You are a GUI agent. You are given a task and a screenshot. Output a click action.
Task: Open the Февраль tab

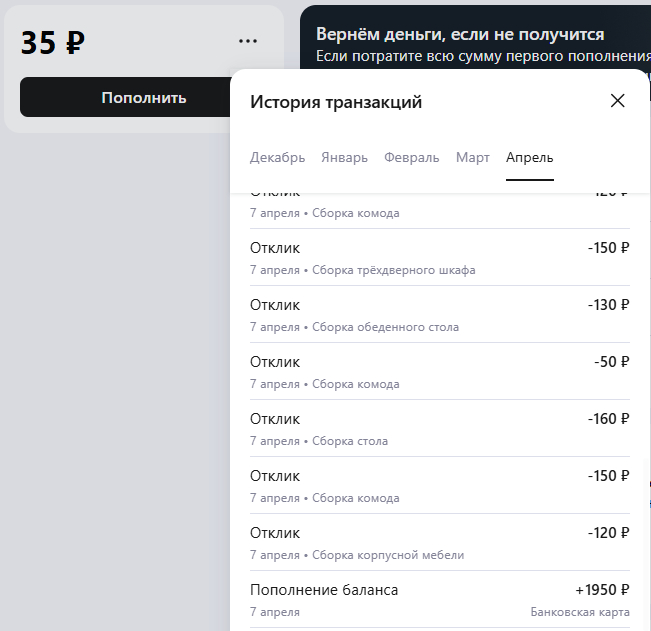[411, 158]
